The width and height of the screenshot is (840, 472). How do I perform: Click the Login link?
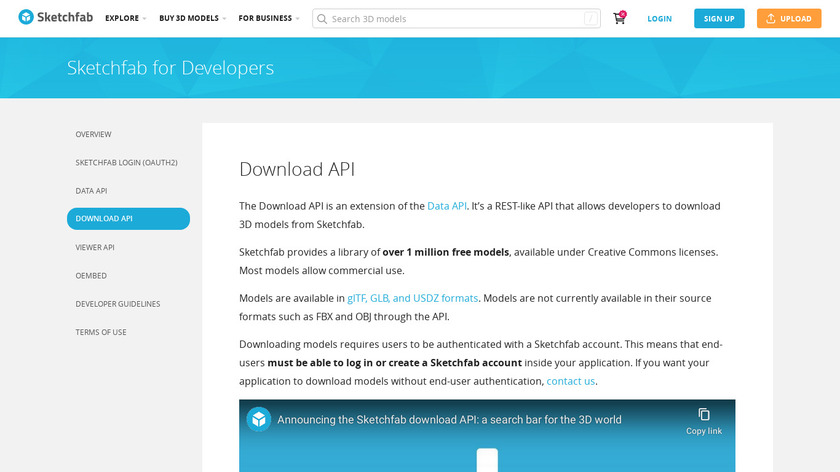(659, 19)
